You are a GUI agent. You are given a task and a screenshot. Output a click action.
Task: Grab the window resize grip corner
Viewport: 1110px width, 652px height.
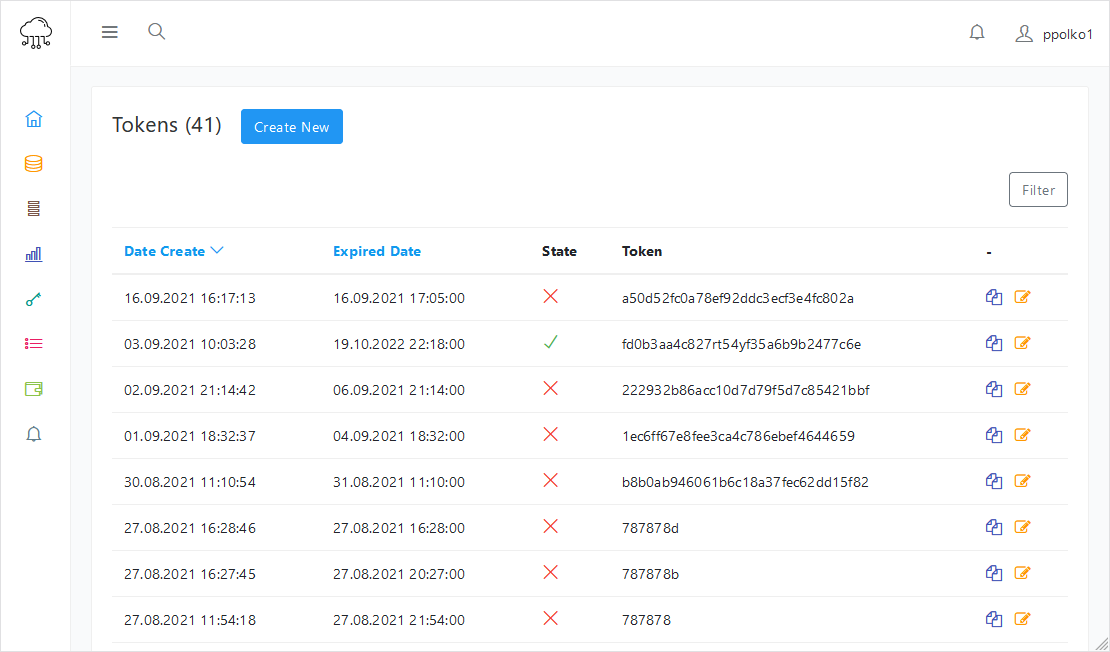[1102, 644]
